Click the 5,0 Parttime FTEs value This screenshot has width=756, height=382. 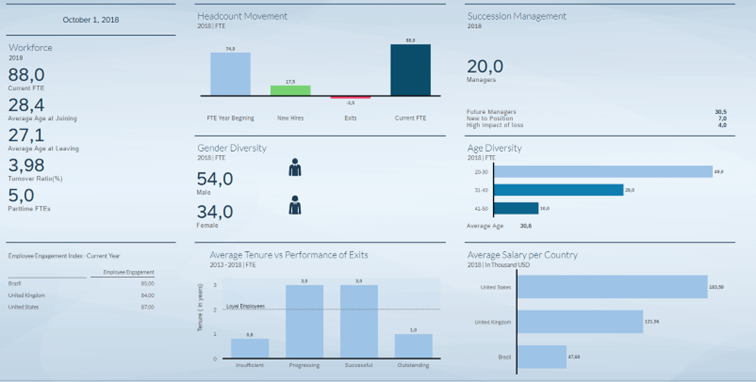coord(21,195)
